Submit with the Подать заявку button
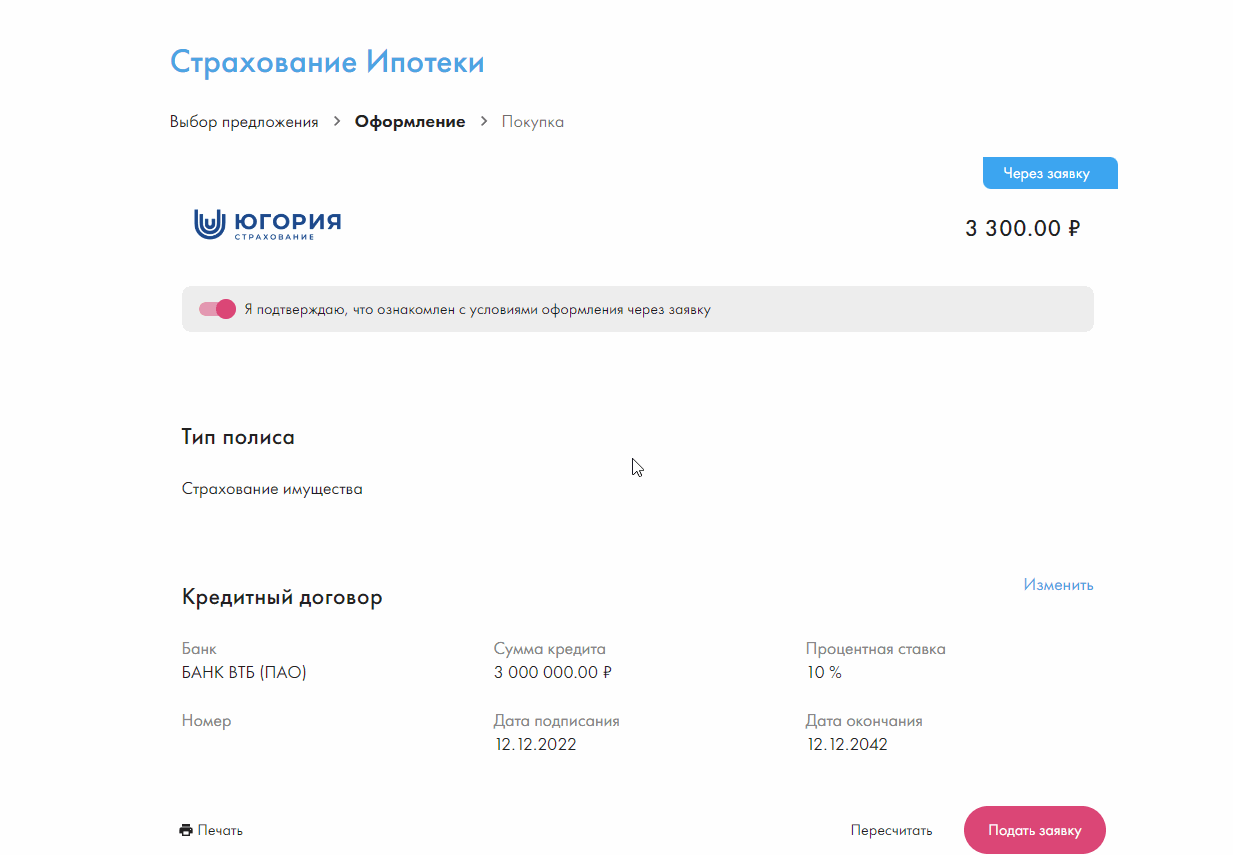The width and height of the screenshot is (1233, 855). [x=1035, y=830]
